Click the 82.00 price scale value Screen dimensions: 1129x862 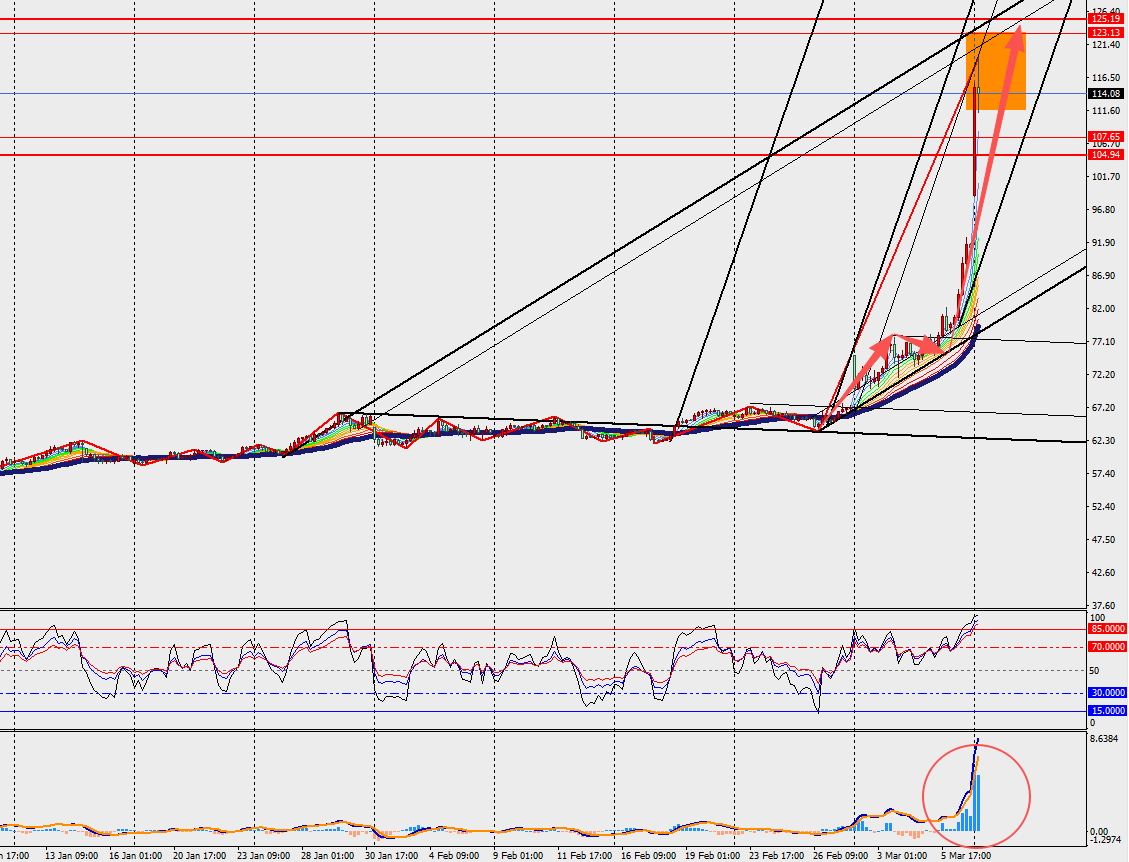(x=1104, y=309)
